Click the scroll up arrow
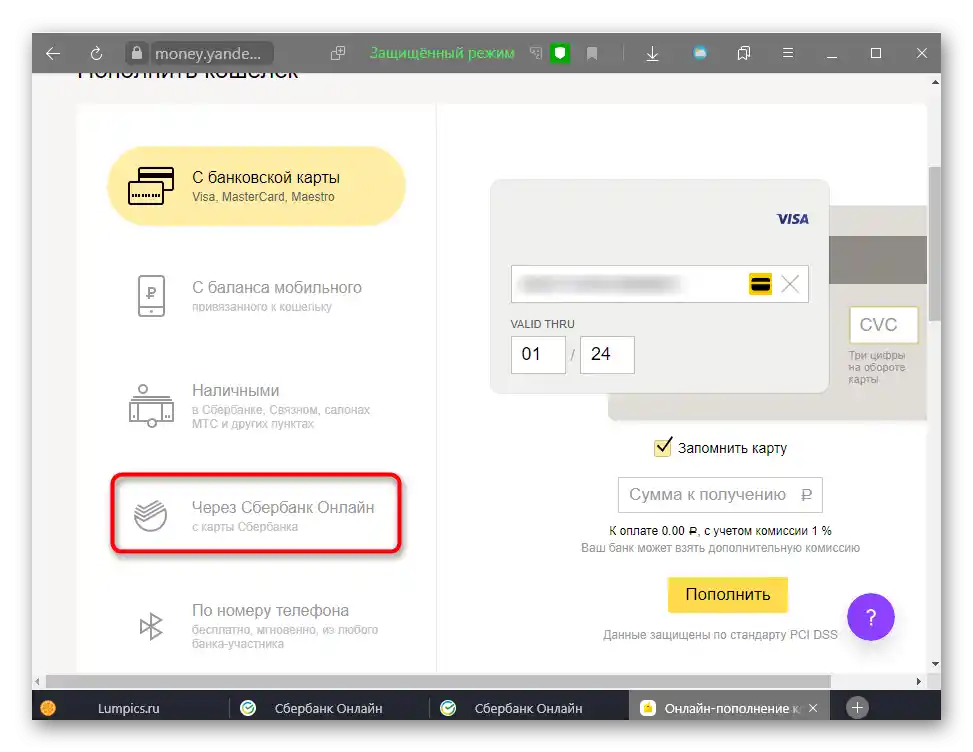The width and height of the screenshot is (973, 752). [935, 82]
